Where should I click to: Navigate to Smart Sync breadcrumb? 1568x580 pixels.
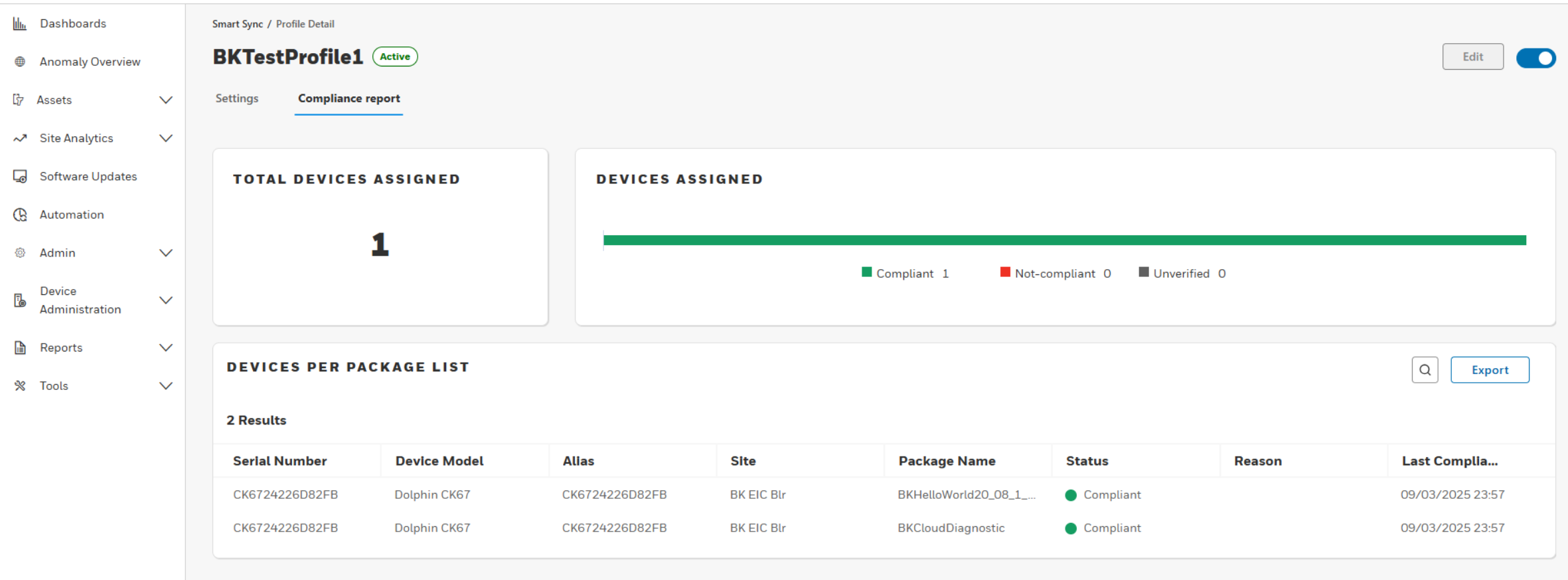tap(238, 24)
